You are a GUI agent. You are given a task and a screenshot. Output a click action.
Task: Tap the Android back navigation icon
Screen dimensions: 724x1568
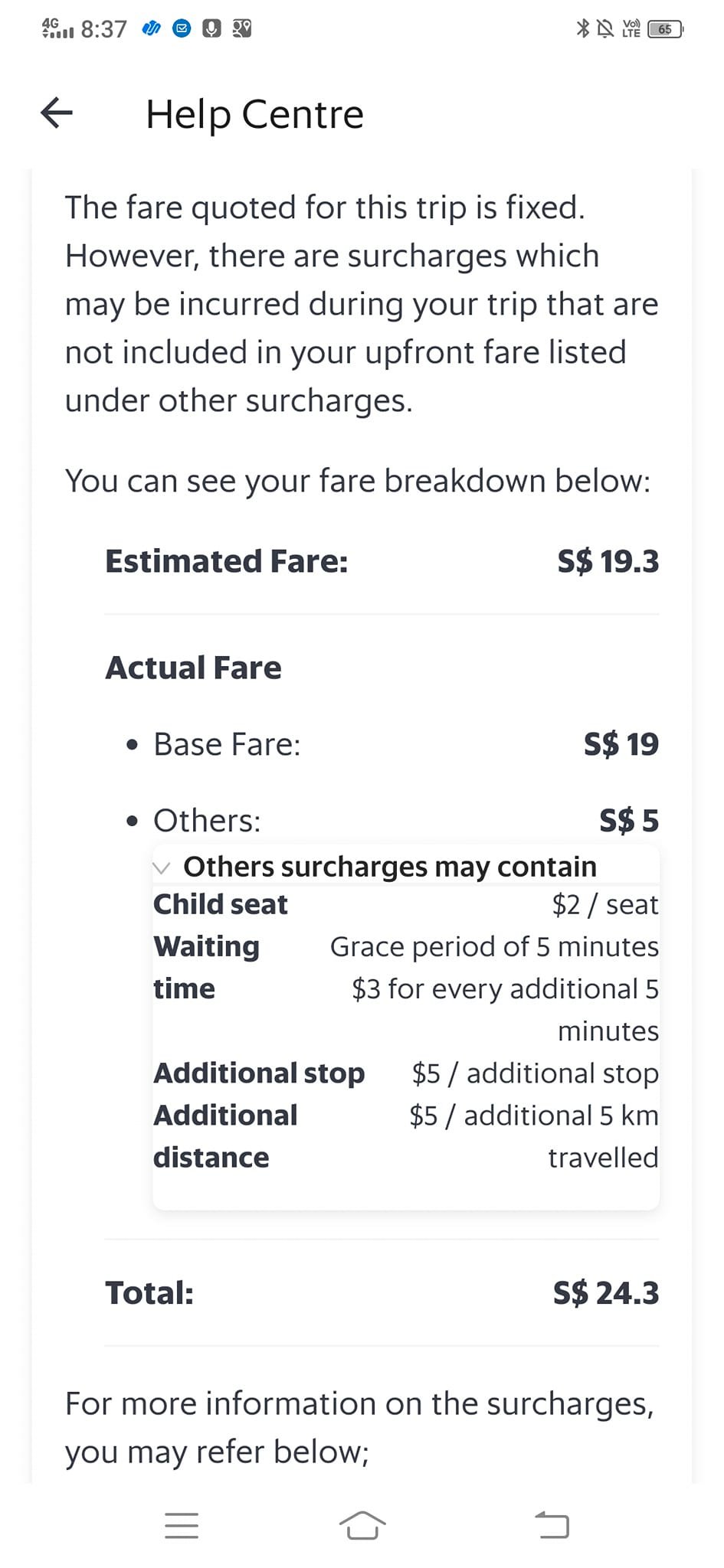[552, 1524]
